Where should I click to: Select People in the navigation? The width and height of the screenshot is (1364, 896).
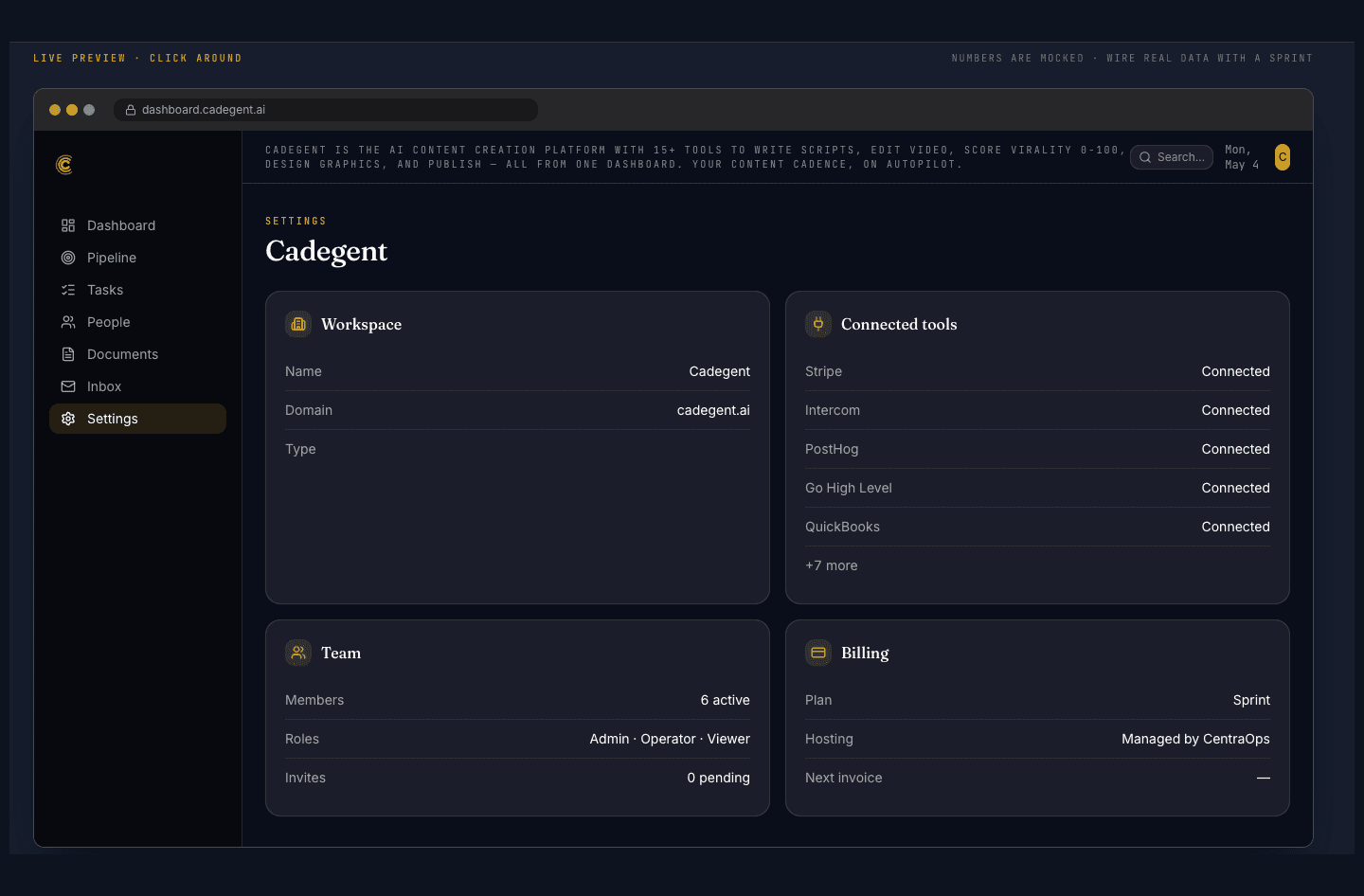coord(137,322)
